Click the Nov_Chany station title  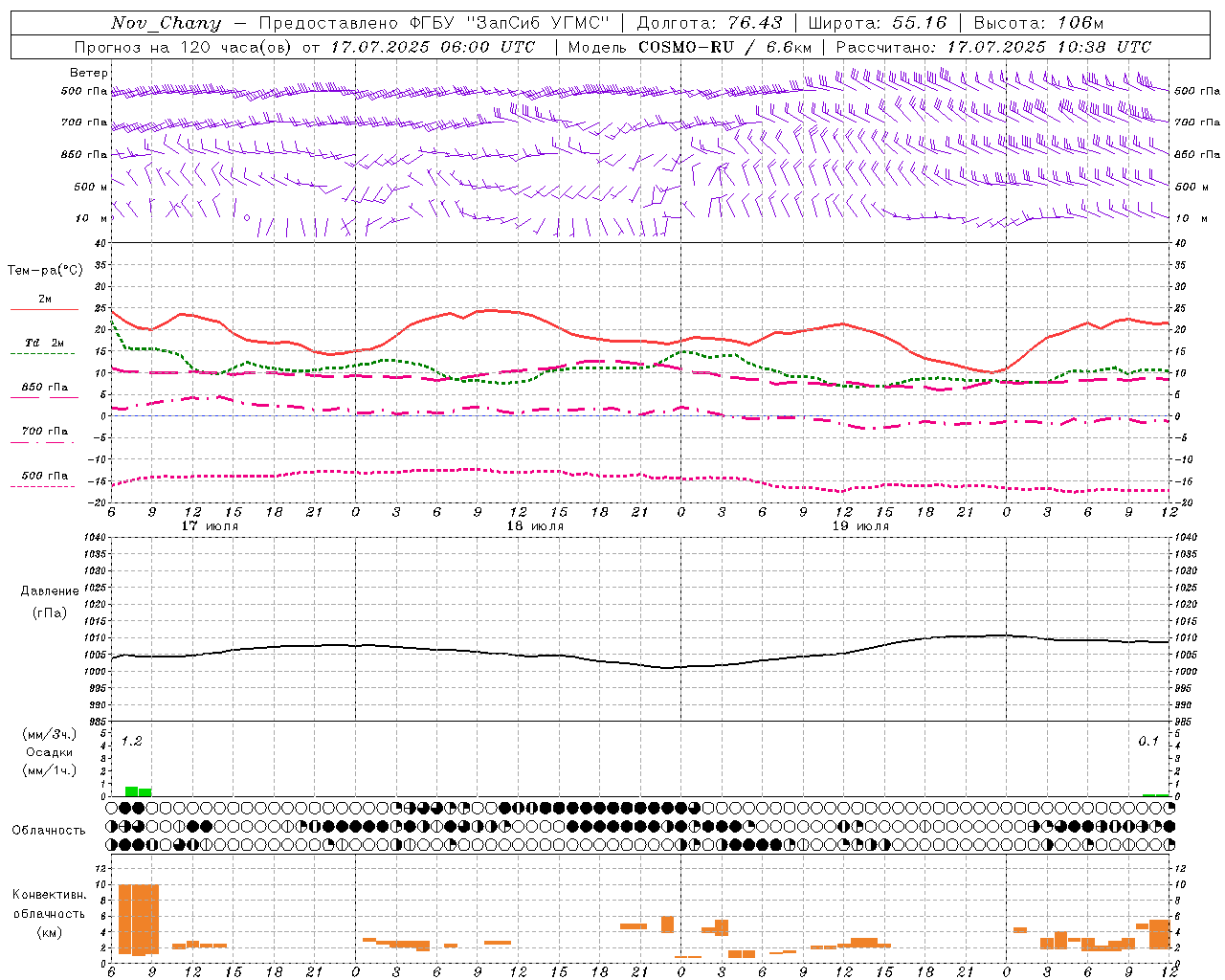[x=166, y=23]
